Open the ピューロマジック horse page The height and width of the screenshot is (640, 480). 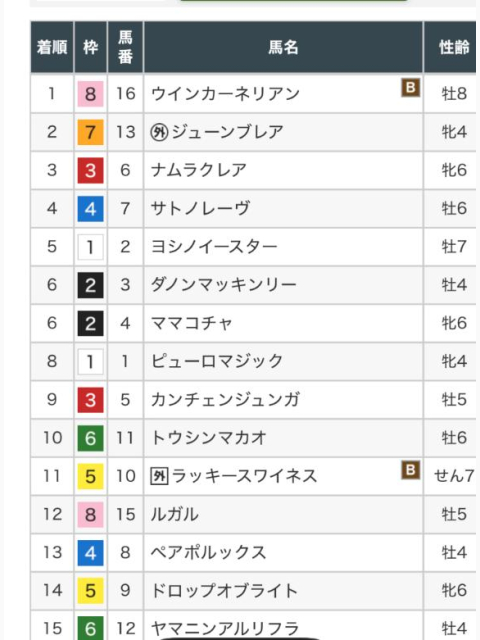point(217,361)
